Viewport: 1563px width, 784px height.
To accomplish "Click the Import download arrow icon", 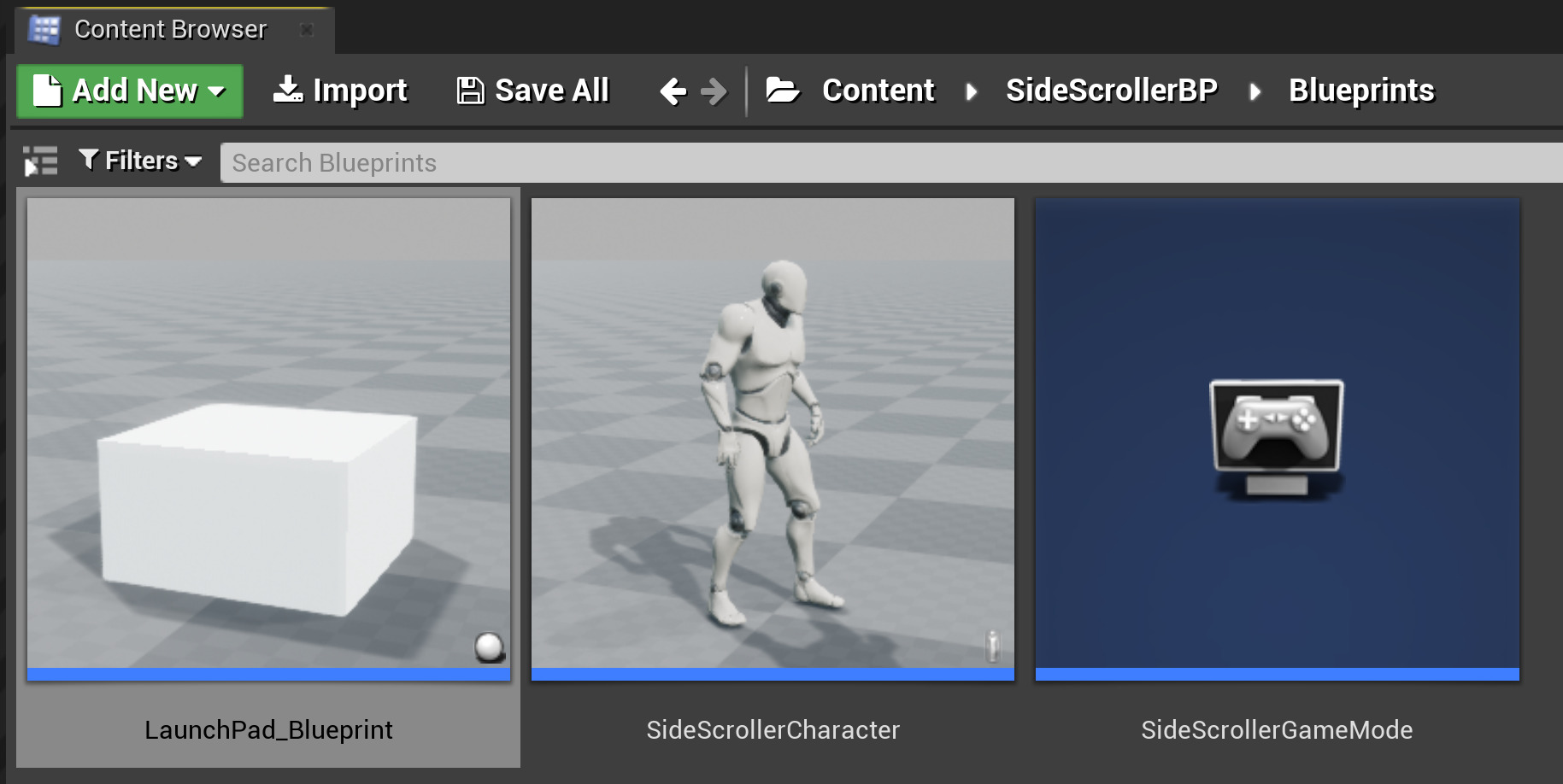I will pyautogui.click(x=288, y=89).
